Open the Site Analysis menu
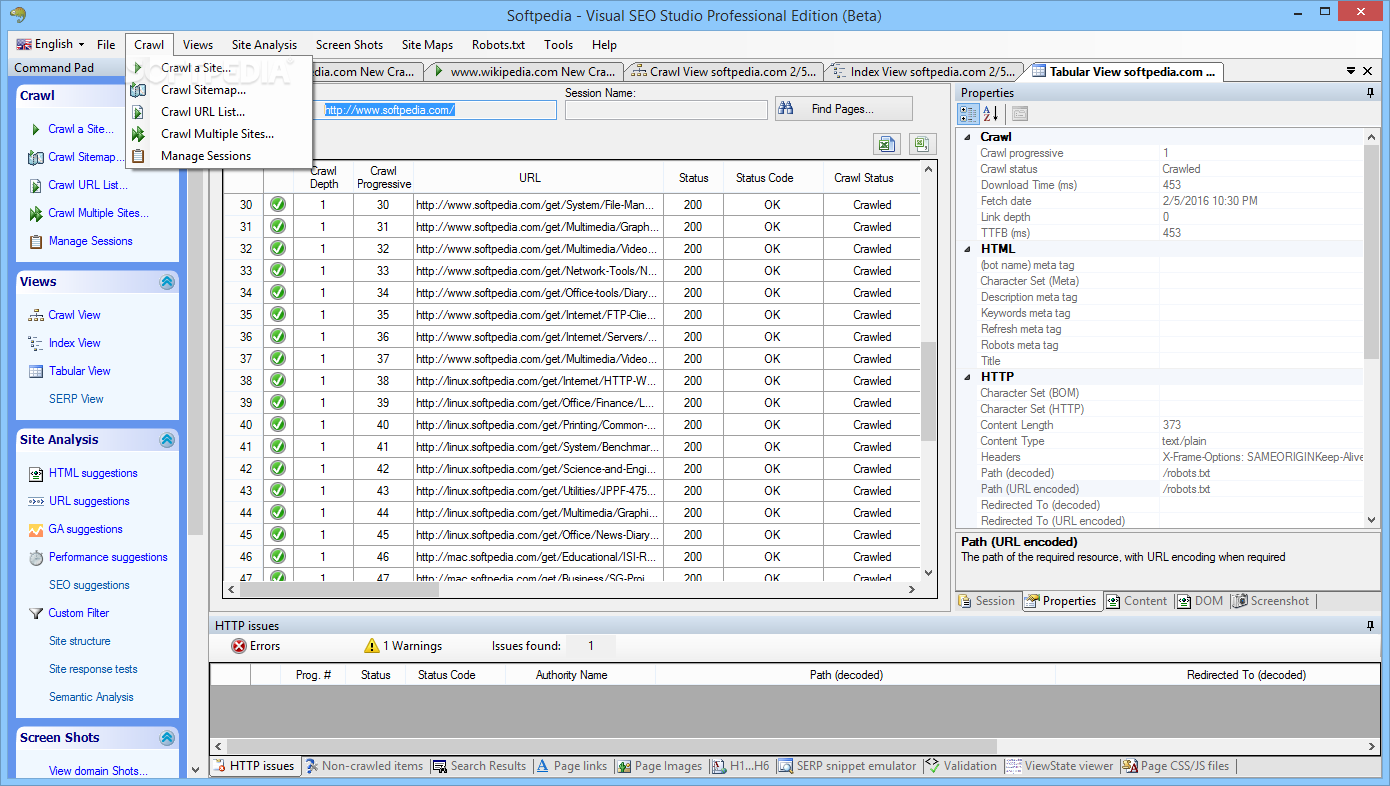The image size is (1390, 786). 264,45
